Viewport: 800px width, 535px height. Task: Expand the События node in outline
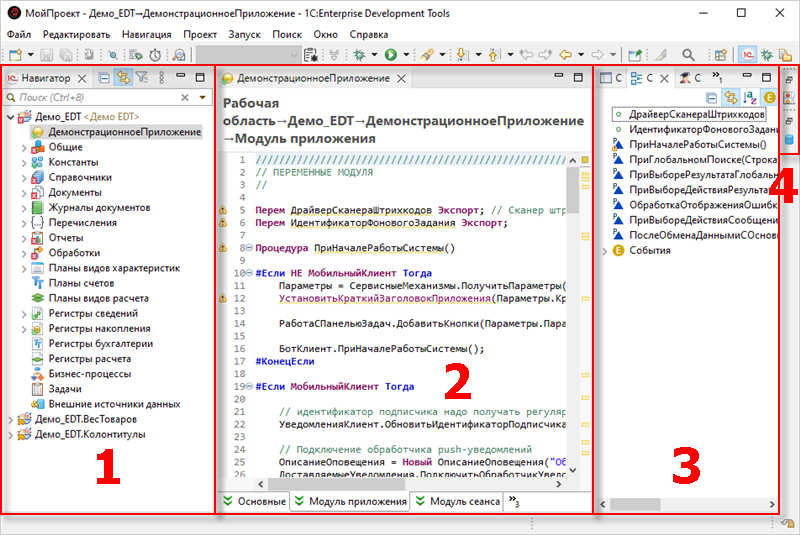(605, 250)
